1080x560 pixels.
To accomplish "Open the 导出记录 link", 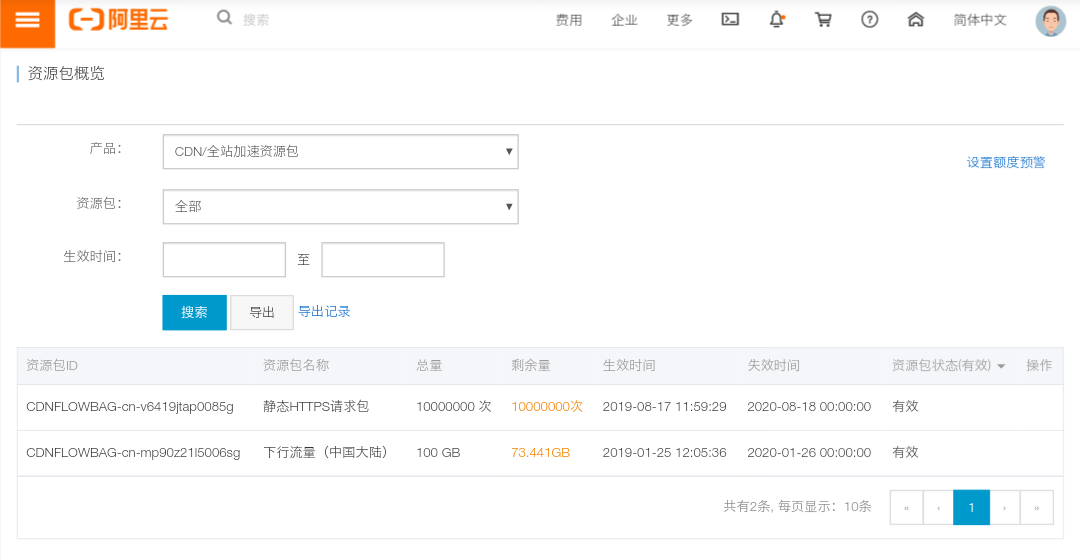I will click(324, 311).
